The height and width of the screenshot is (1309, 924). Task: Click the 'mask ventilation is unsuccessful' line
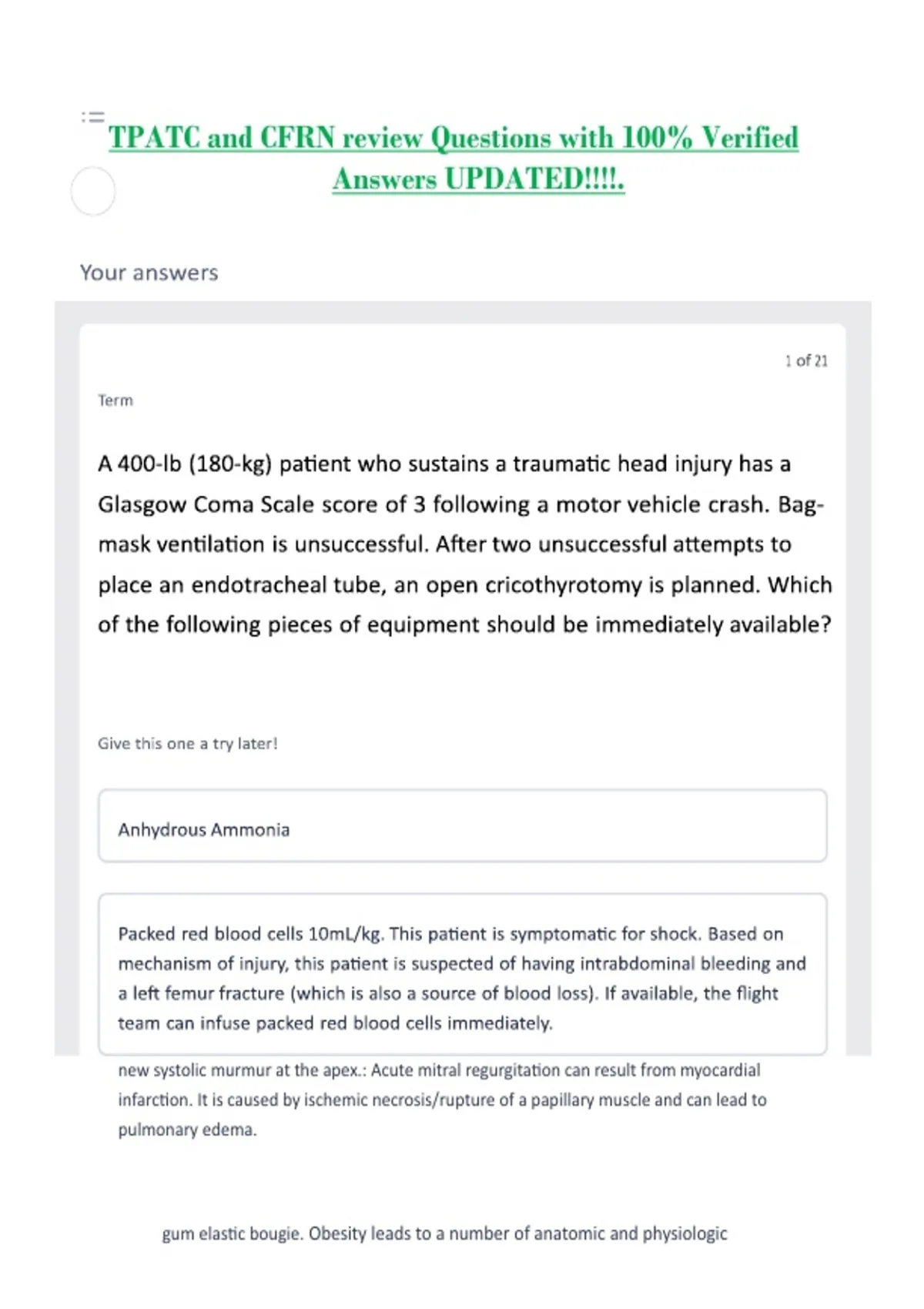(444, 544)
